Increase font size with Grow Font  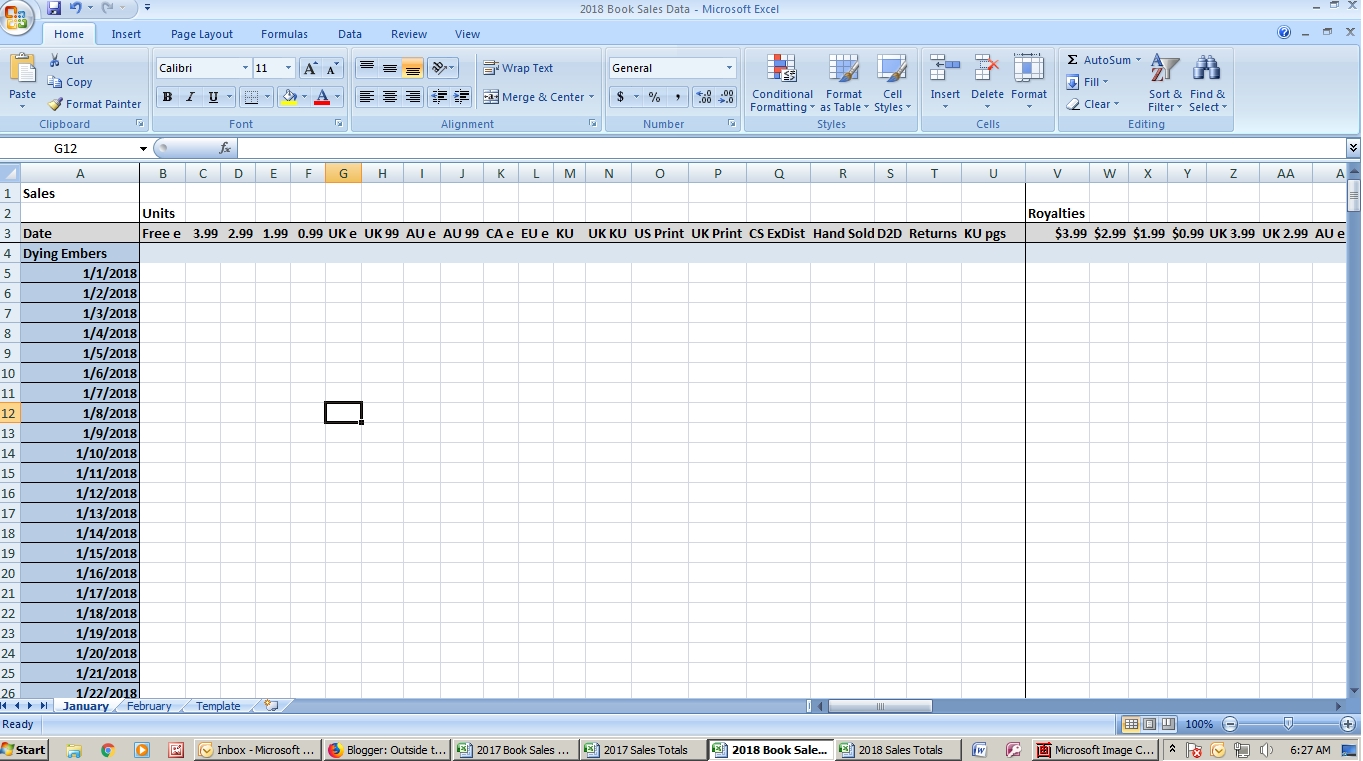tap(311, 68)
